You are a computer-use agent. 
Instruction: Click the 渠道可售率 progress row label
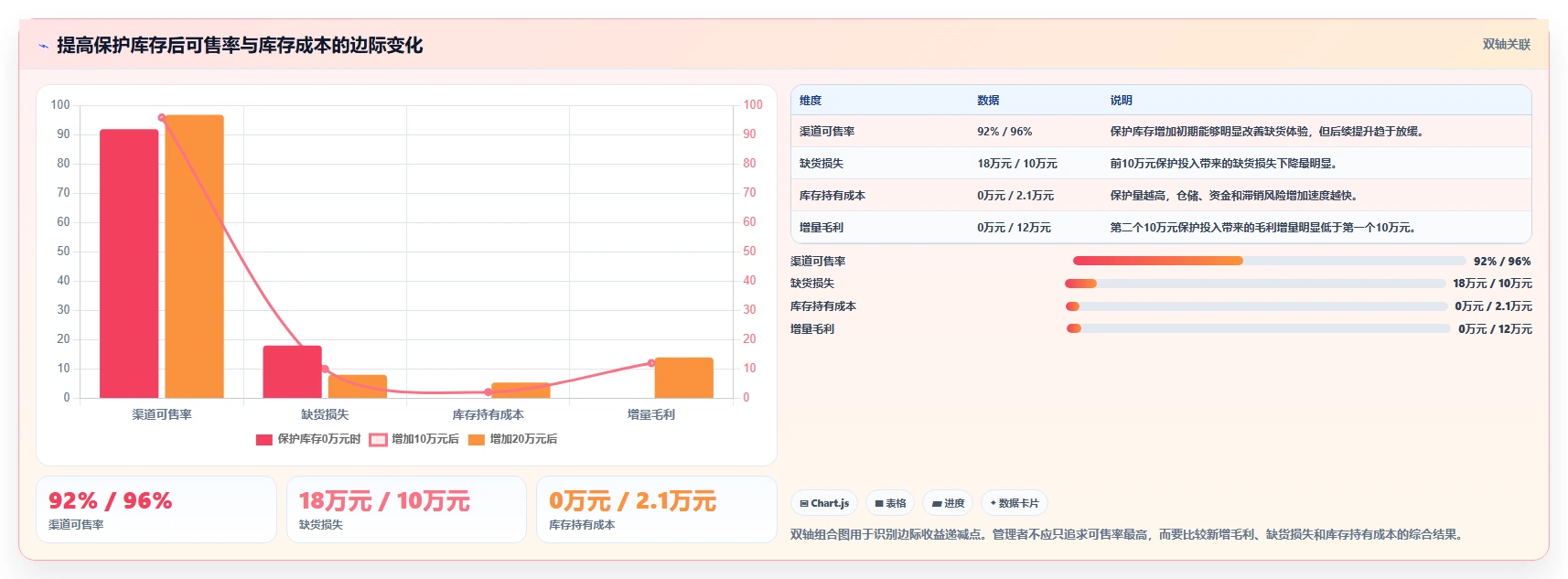(x=818, y=262)
